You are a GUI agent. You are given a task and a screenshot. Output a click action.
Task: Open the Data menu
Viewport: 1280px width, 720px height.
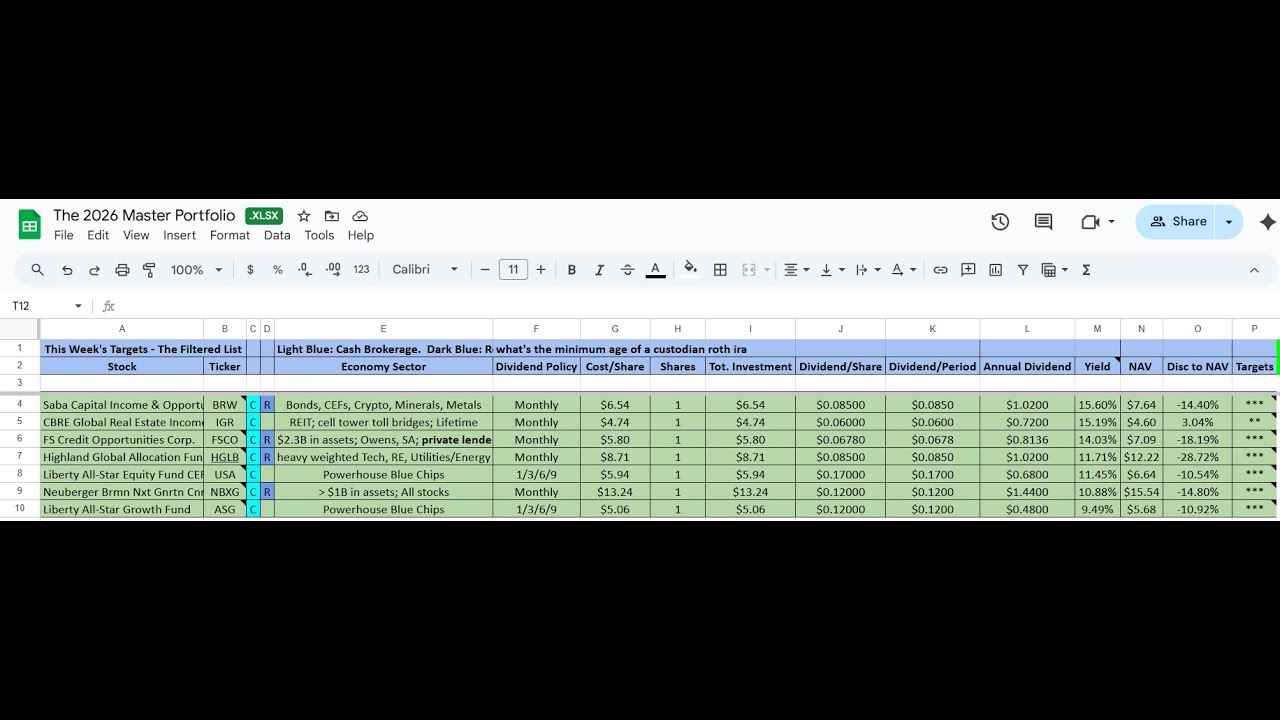point(277,236)
